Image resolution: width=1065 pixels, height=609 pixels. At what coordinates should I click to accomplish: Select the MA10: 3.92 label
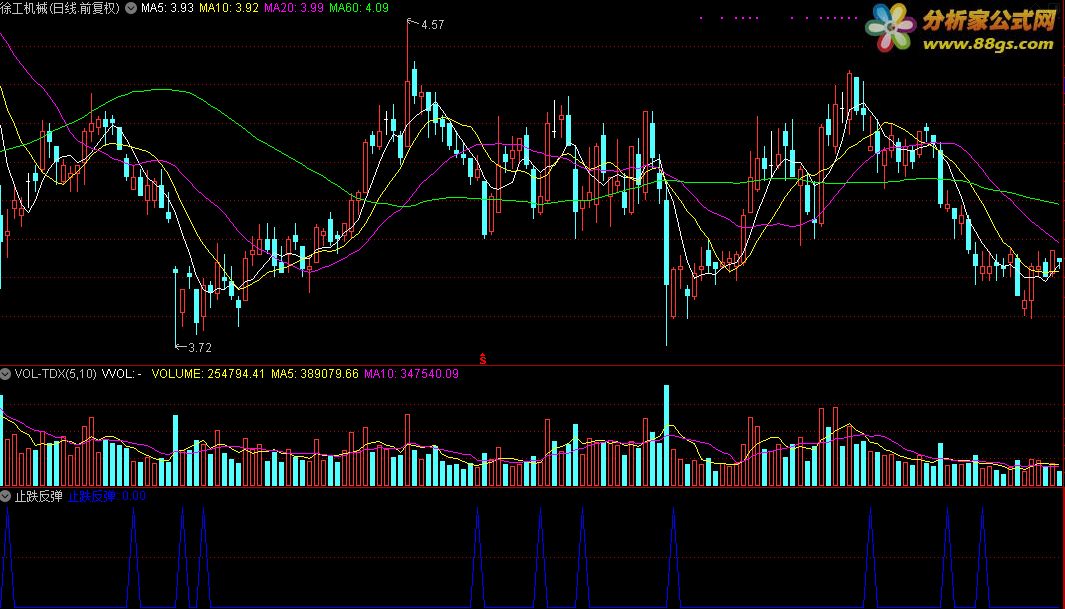coord(229,8)
